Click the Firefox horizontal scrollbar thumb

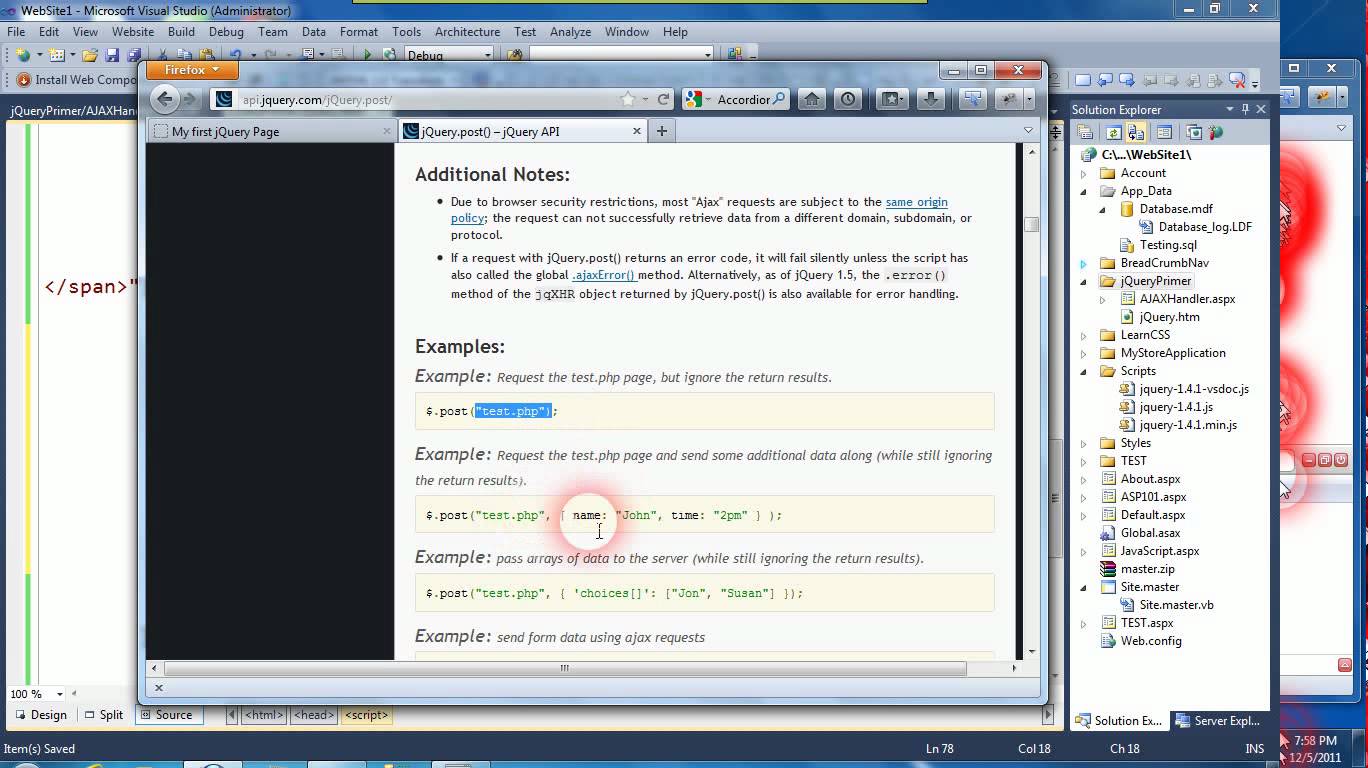(565, 668)
